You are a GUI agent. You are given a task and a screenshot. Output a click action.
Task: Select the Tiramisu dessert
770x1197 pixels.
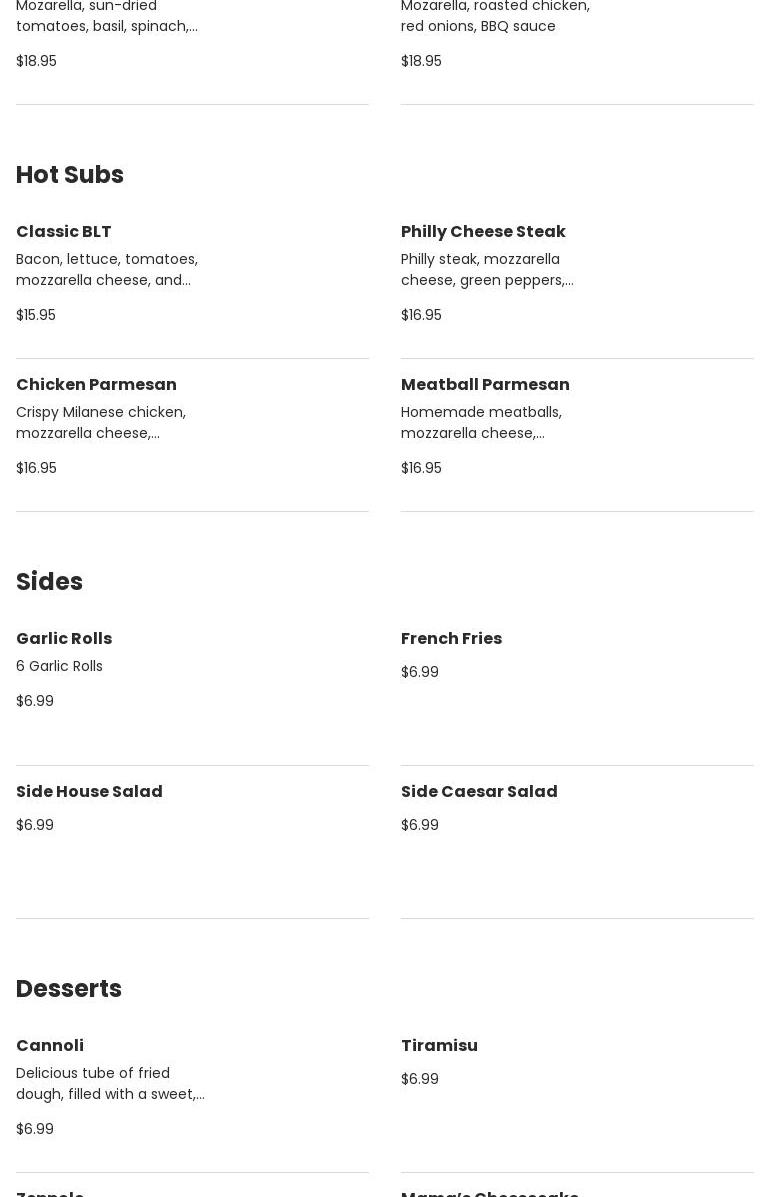[439, 1045]
